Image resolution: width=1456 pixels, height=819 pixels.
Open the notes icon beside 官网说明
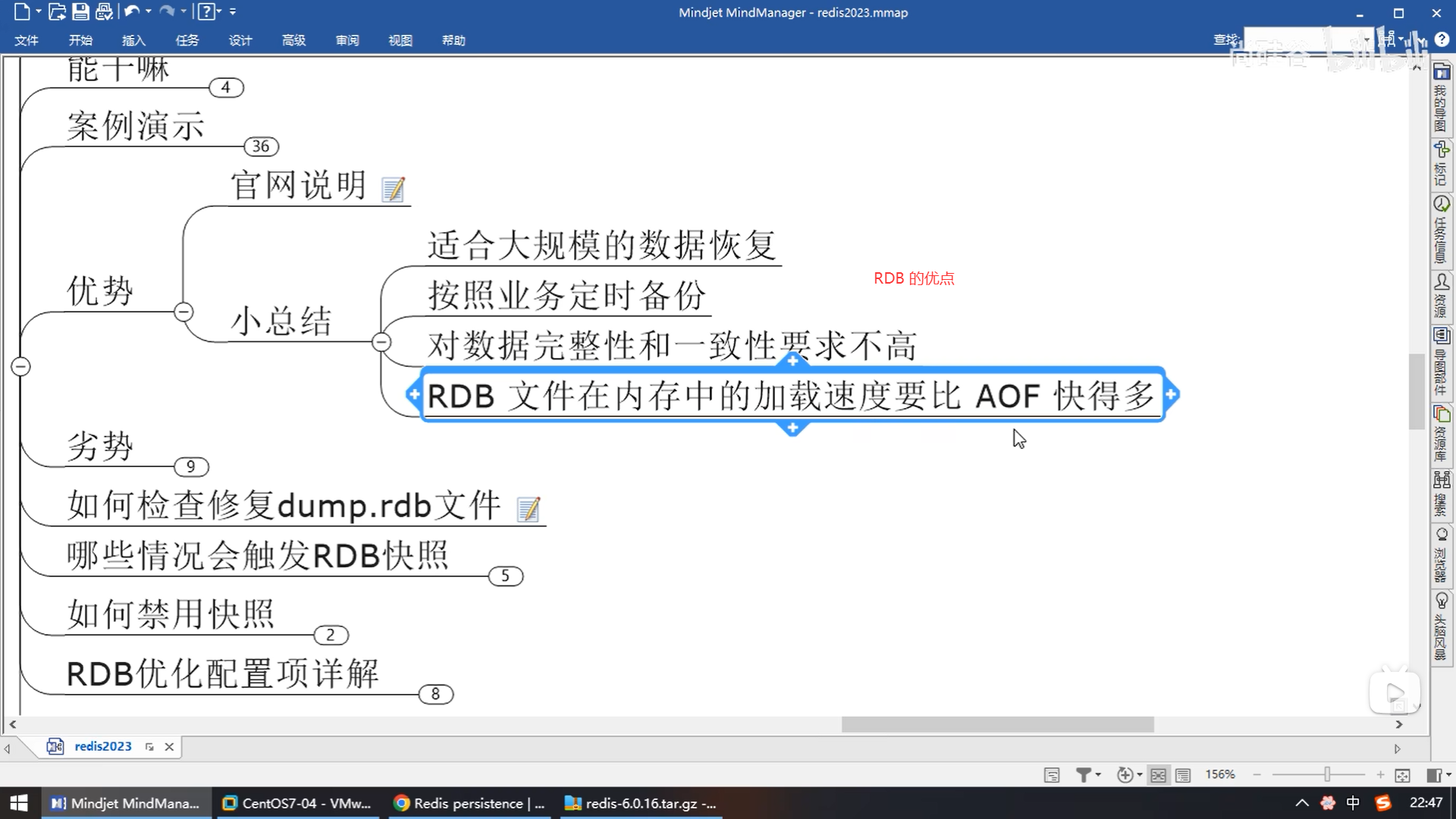point(393,189)
